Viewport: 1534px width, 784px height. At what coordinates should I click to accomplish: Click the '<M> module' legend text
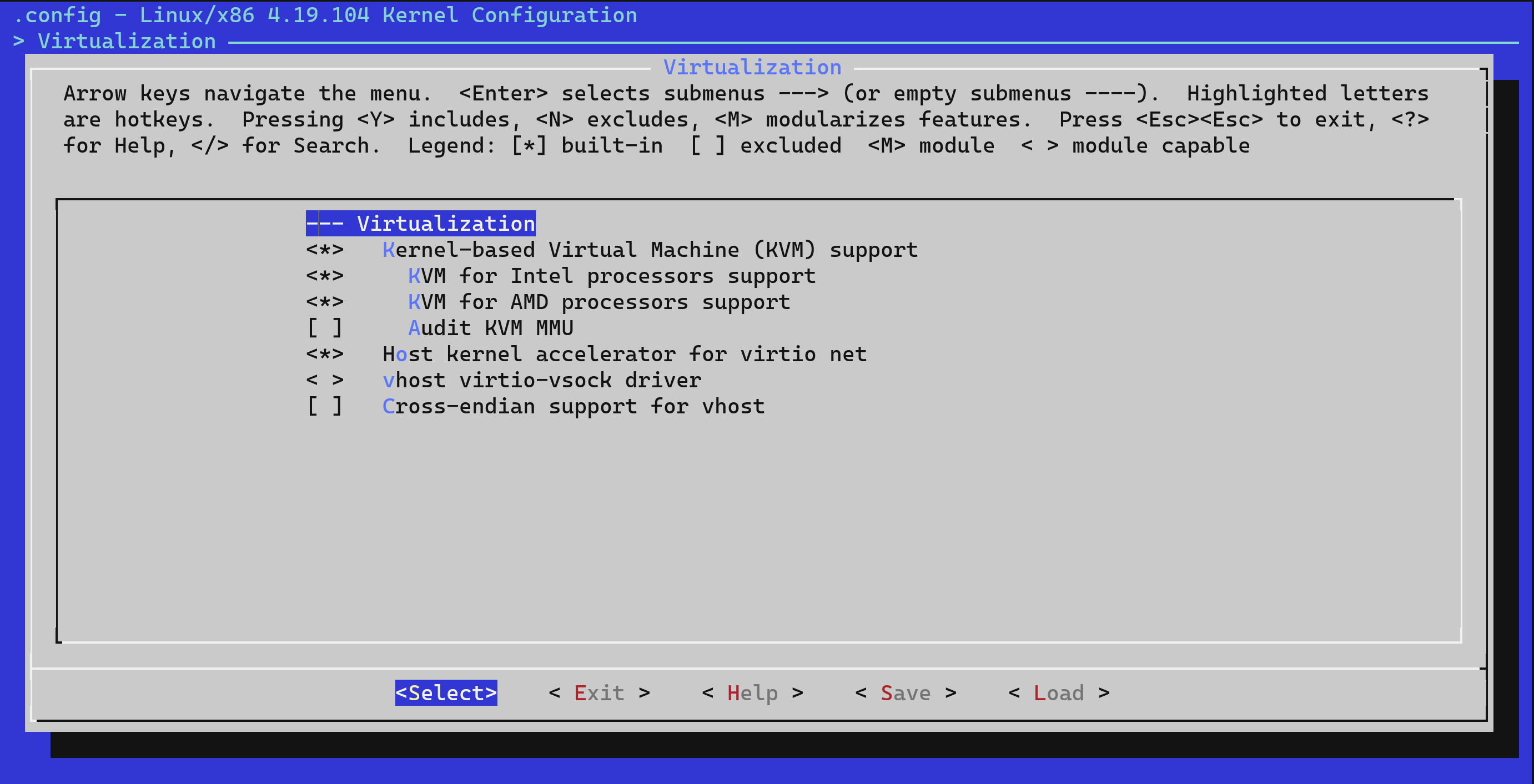pos(931,146)
